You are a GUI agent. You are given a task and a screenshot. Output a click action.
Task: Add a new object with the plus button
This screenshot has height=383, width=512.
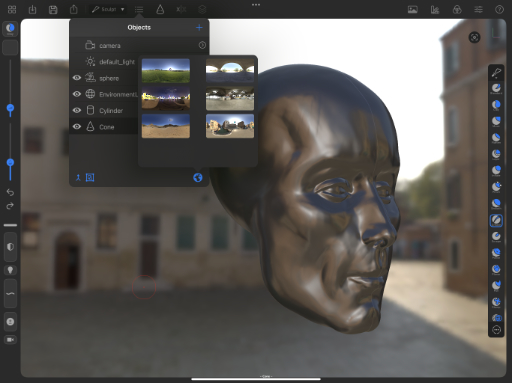[x=199, y=27]
